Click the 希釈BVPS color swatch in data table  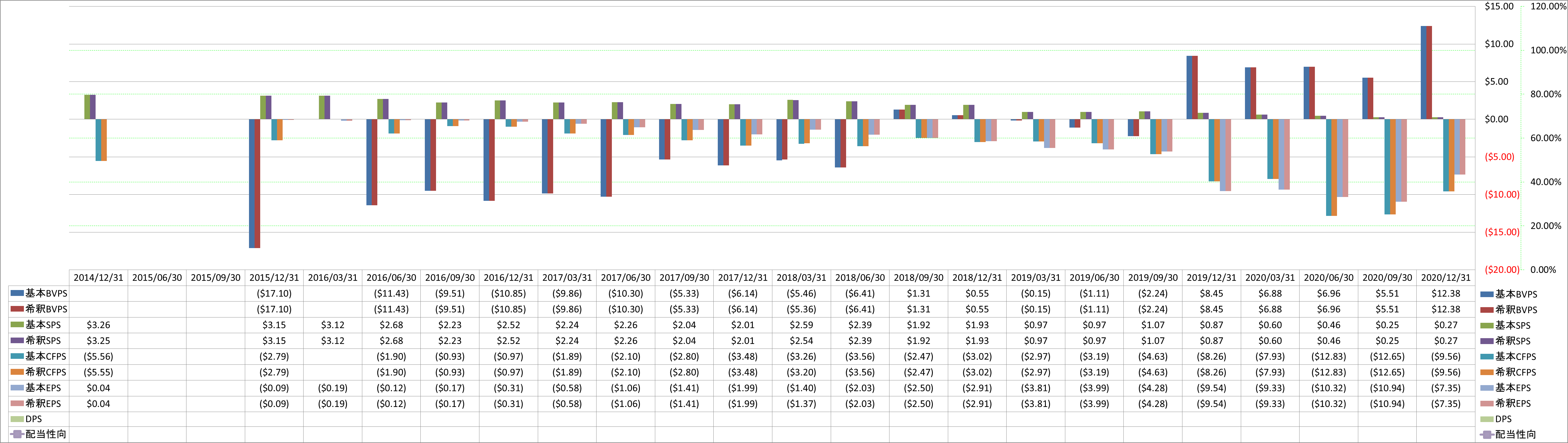point(17,309)
